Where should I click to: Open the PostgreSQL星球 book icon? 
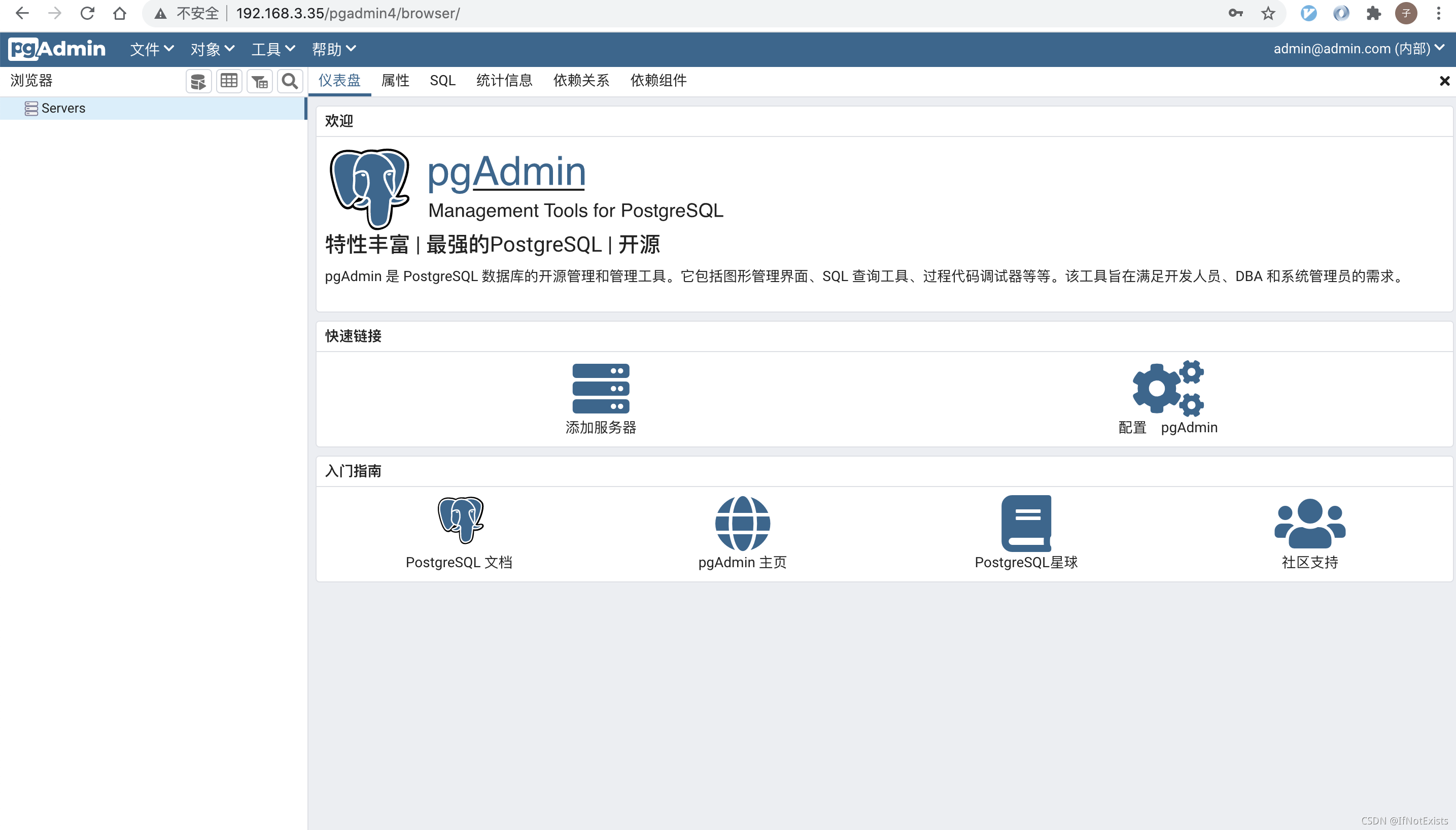pos(1026,523)
